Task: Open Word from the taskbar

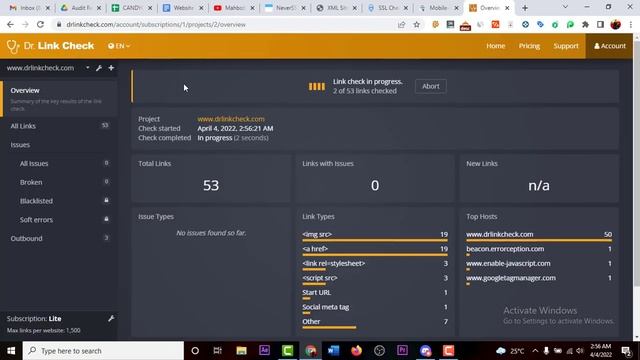Action: pyautogui.click(x=333, y=351)
